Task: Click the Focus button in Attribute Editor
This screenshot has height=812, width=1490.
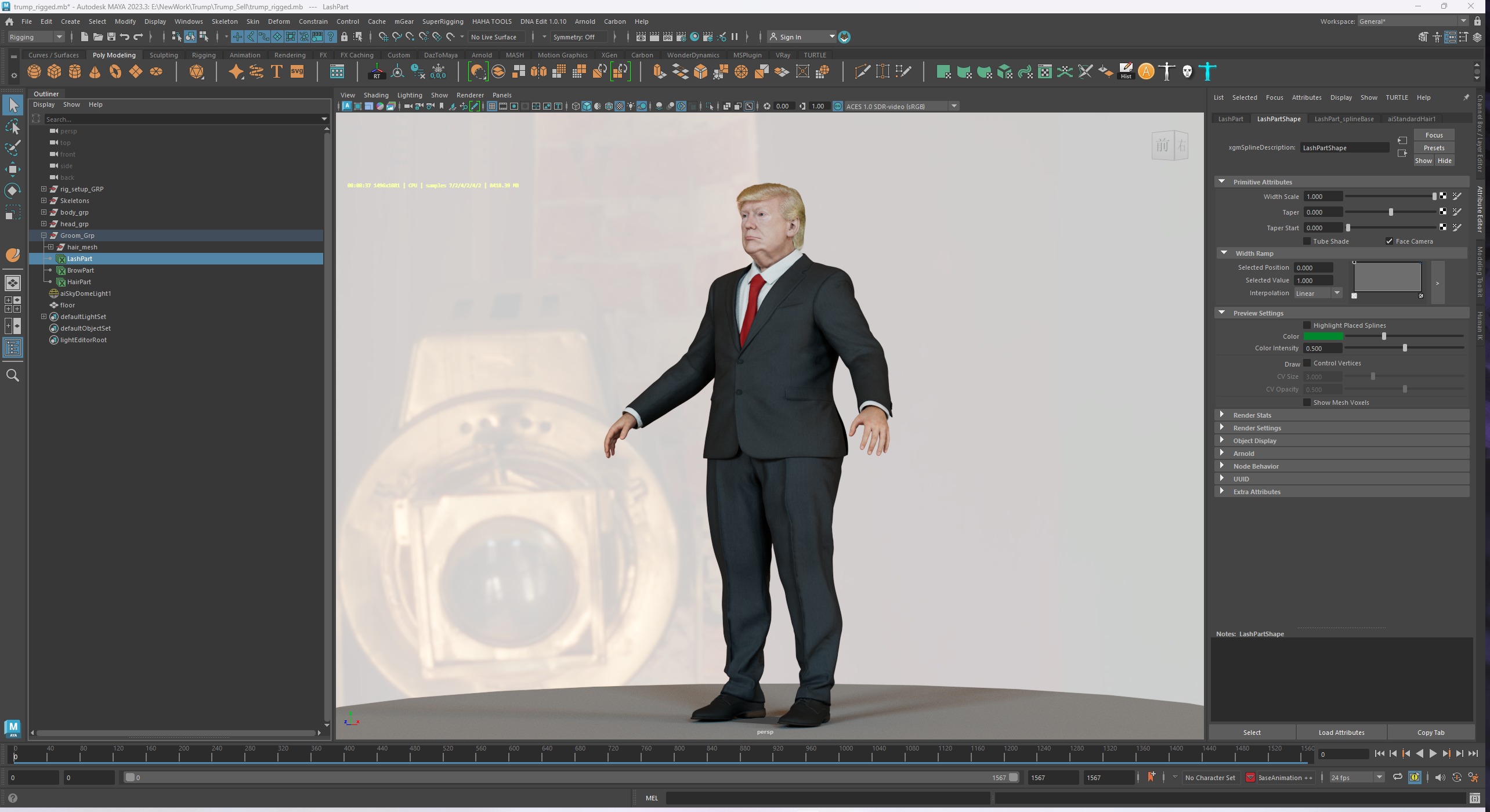Action: coord(1434,135)
